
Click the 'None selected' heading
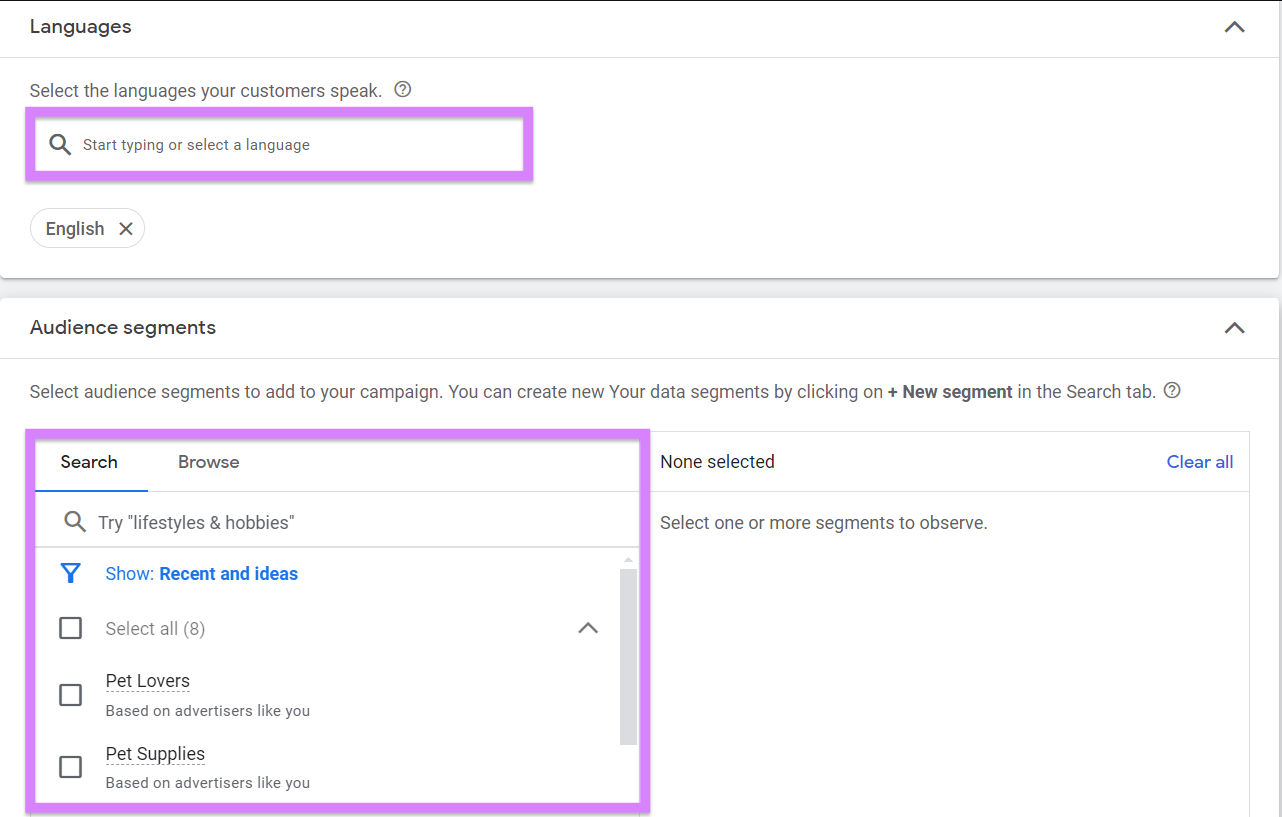tap(717, 462)
